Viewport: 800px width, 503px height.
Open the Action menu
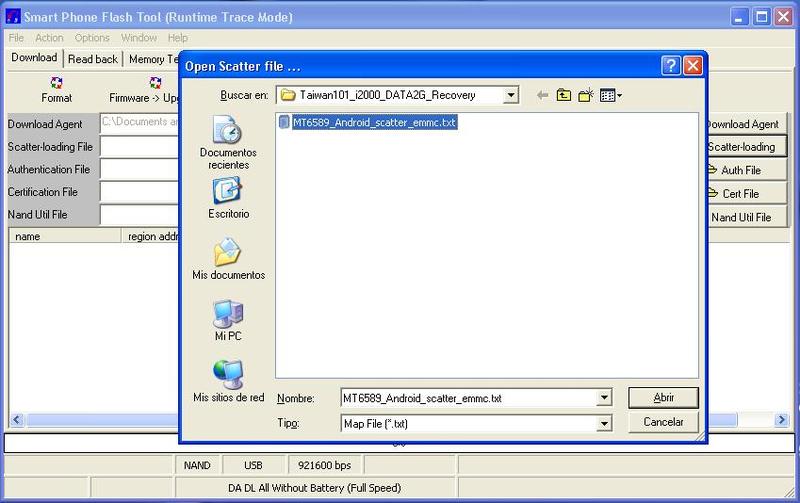(x=49, y=38)
